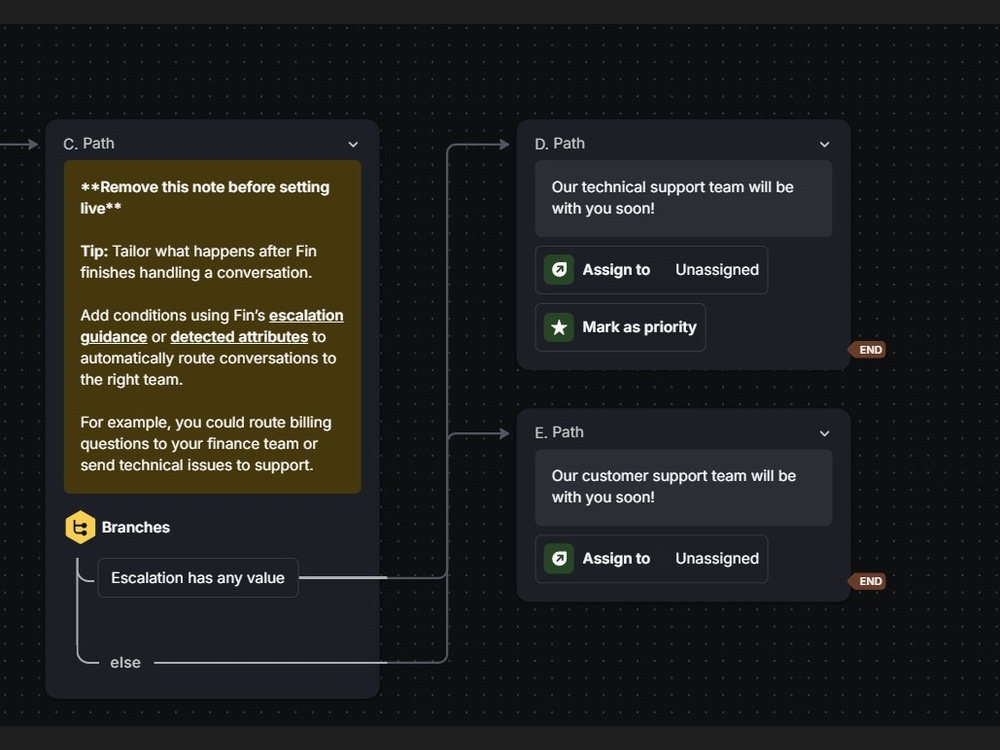Collapse E. Path with its chevron
Screen dimensions: 1000x750
coord(825,434)
